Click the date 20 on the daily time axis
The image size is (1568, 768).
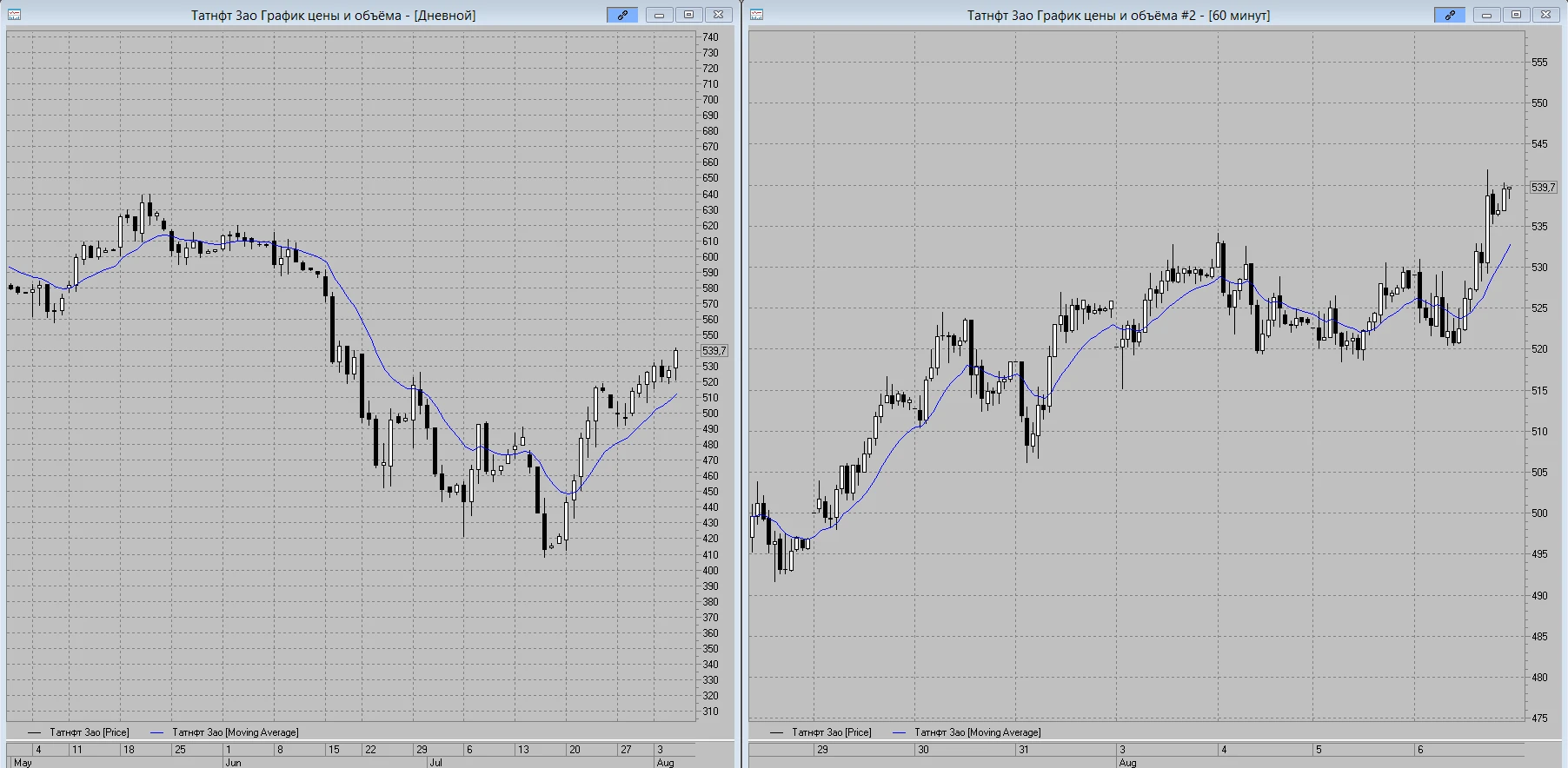(575, 750)
